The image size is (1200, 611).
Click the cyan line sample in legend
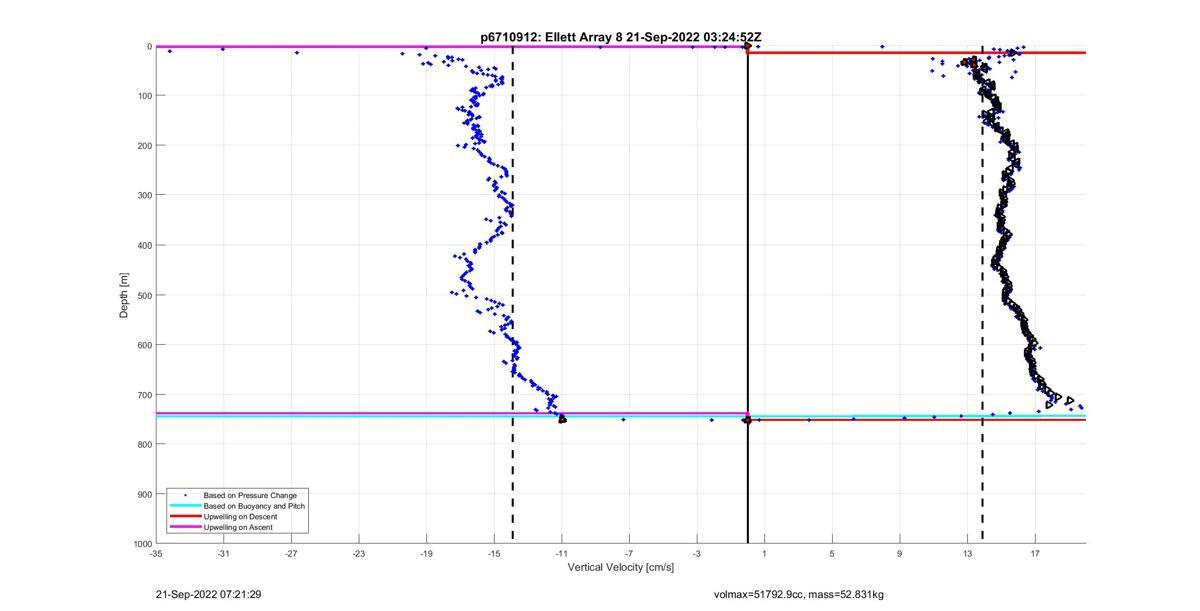click(x=185, y=506)
